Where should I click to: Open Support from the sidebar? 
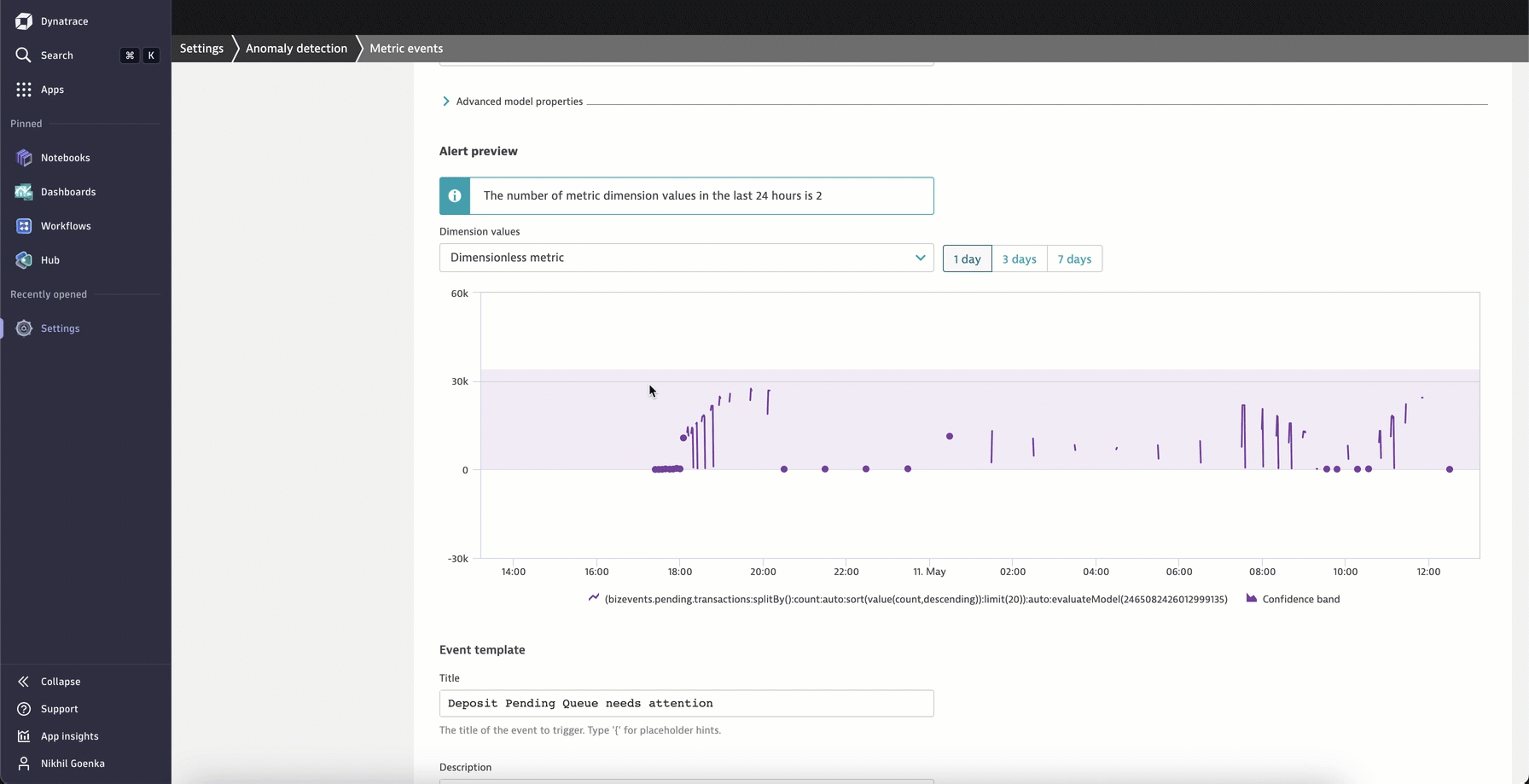(59, 708)
